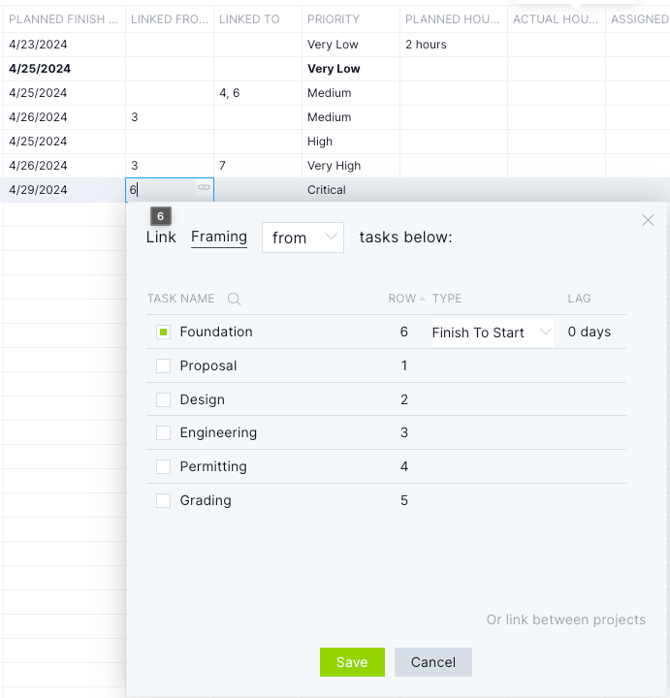Click the Framing task name link
Viewport: 670px width, 698px height.
(219, 237)
